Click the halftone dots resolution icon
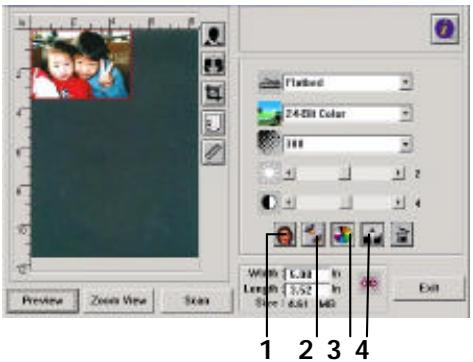The height and width of the screenshot is (362, 473). point(269,143)
